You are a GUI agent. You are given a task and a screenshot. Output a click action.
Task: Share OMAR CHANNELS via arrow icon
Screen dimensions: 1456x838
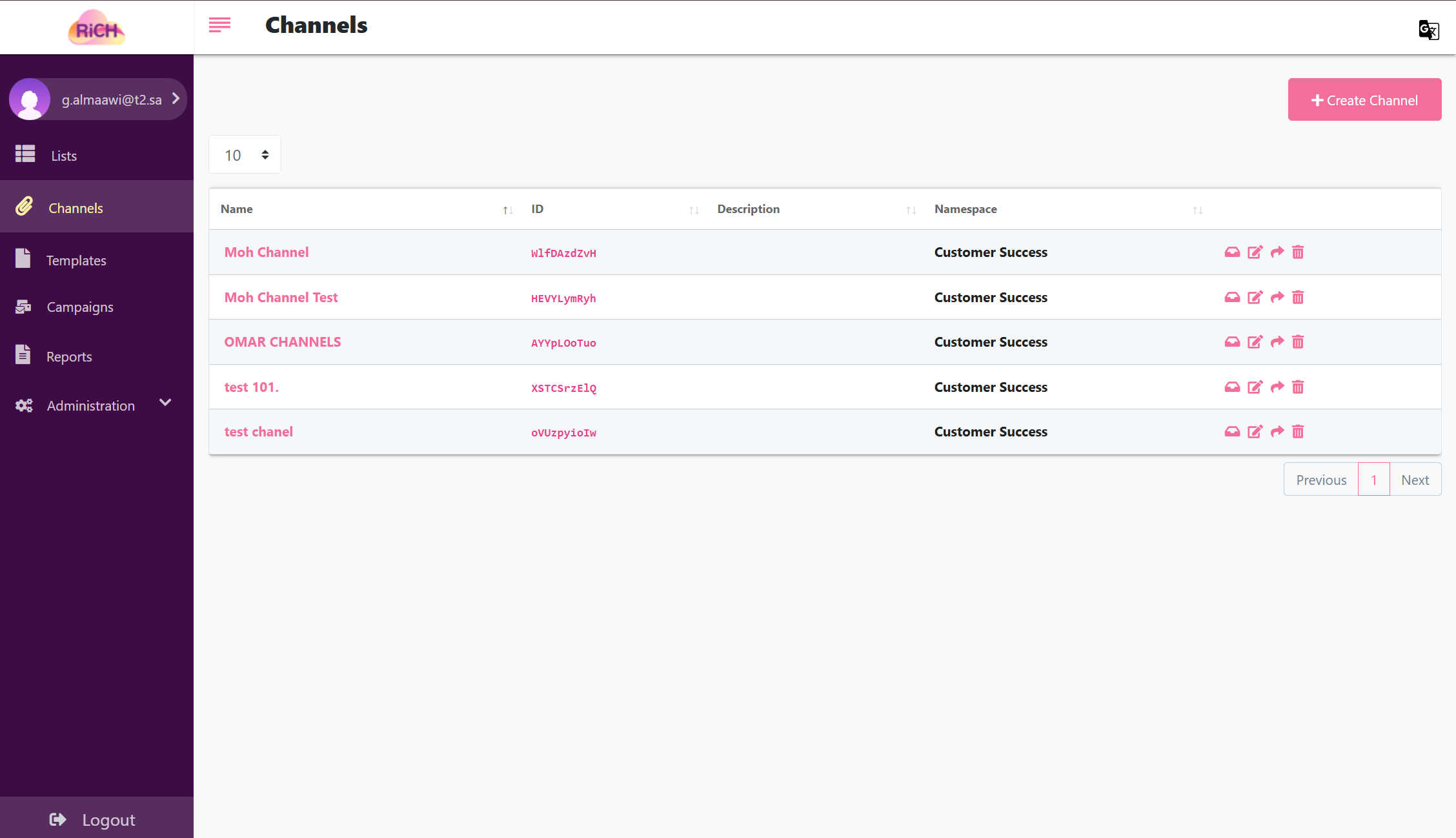click(x=1277, y=342)
